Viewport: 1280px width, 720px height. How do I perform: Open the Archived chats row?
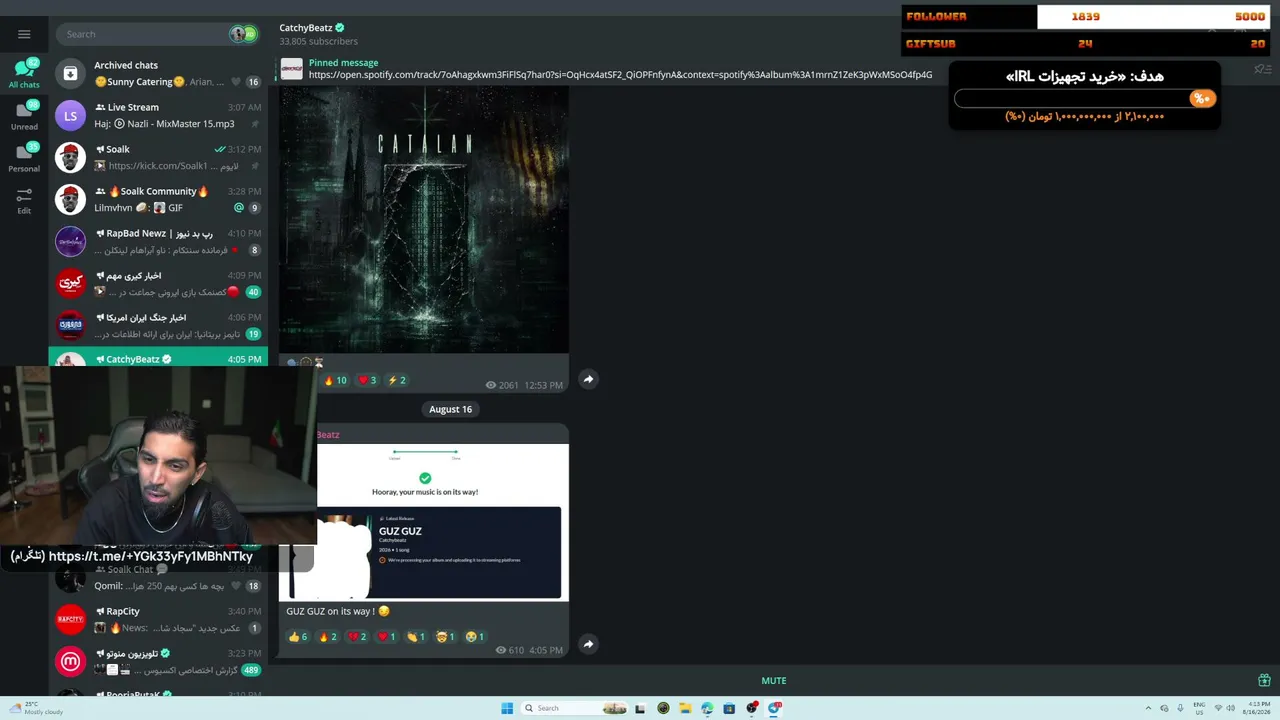[x=158, y=73]
